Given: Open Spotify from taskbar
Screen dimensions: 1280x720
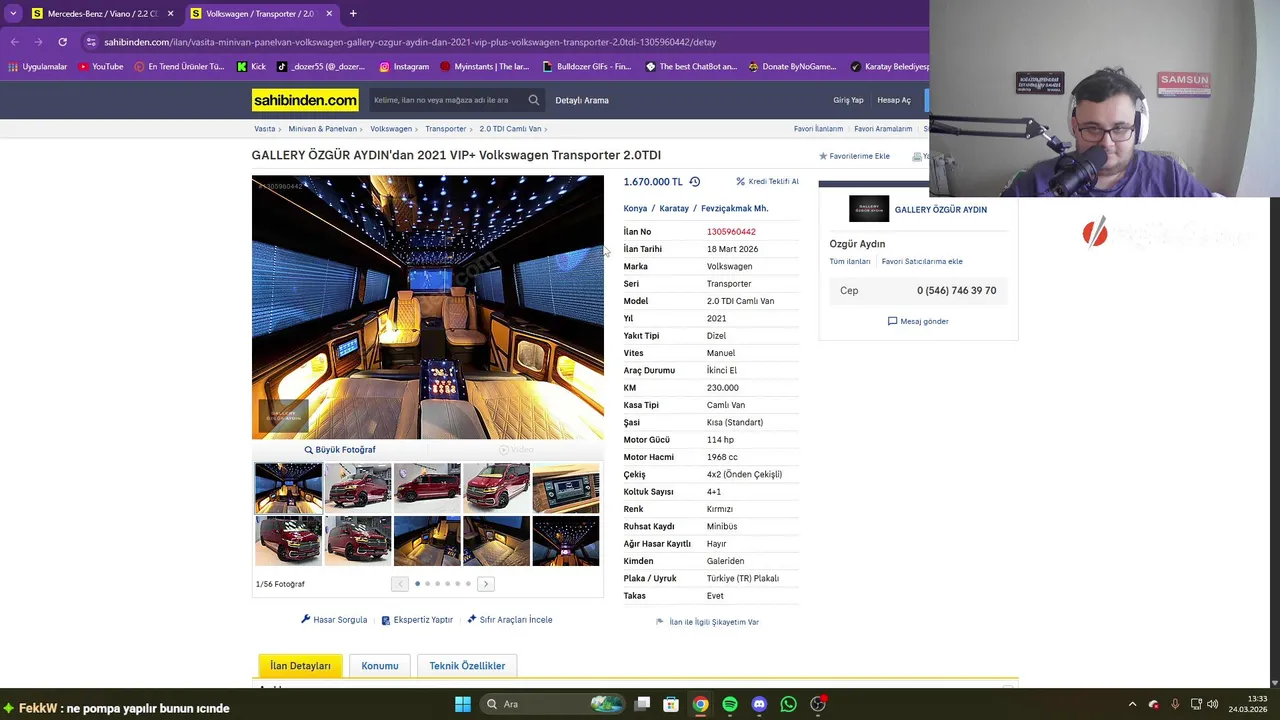Looking at the screenshot, I should coord(730,704).
